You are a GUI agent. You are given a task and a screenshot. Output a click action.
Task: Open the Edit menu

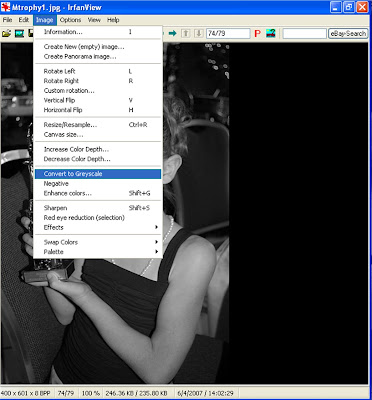coord(24,20)
